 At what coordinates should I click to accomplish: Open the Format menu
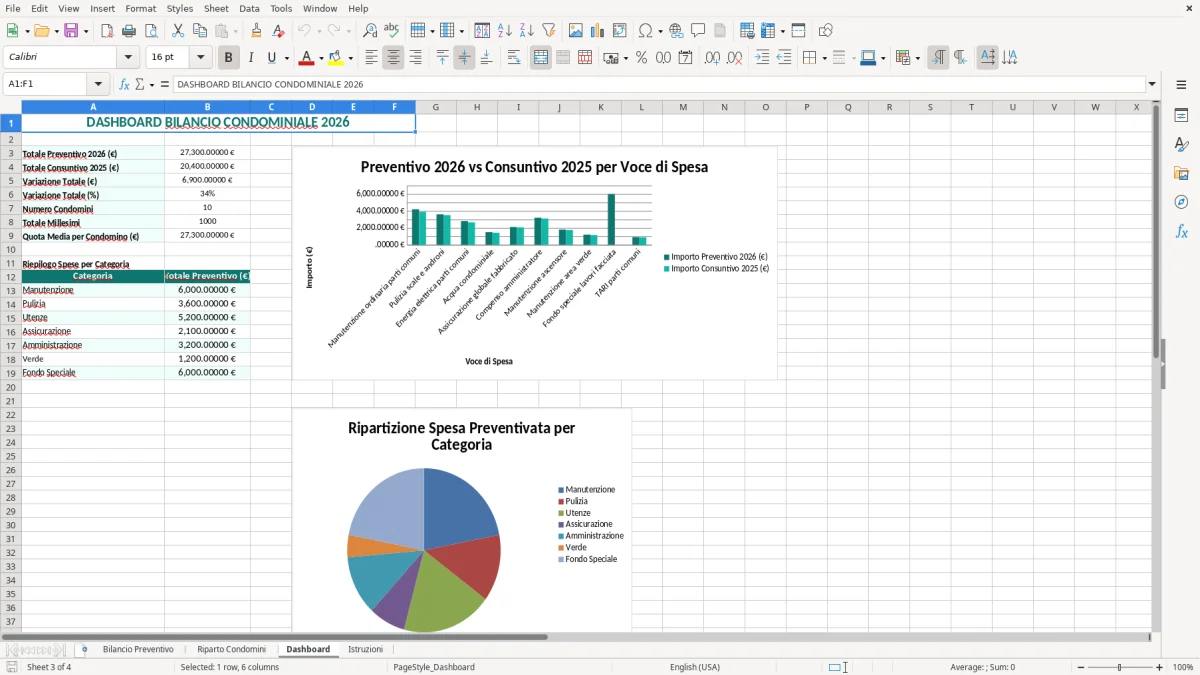(141, 8)
